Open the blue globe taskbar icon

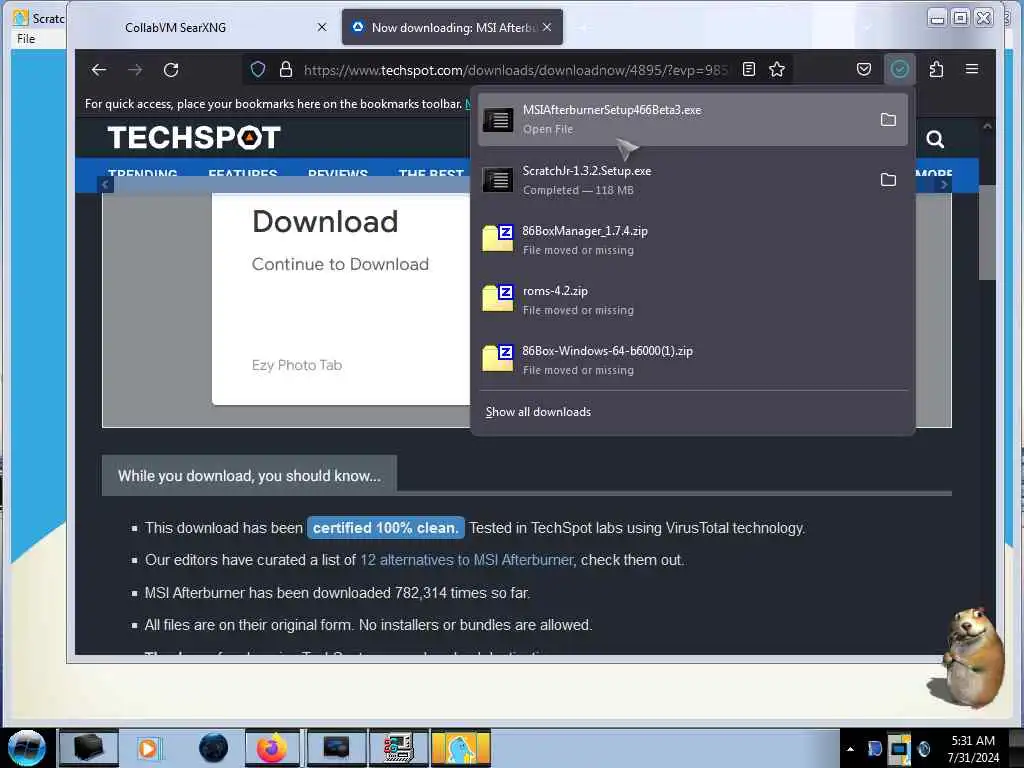pyautogui.click(x=213, y=748)
